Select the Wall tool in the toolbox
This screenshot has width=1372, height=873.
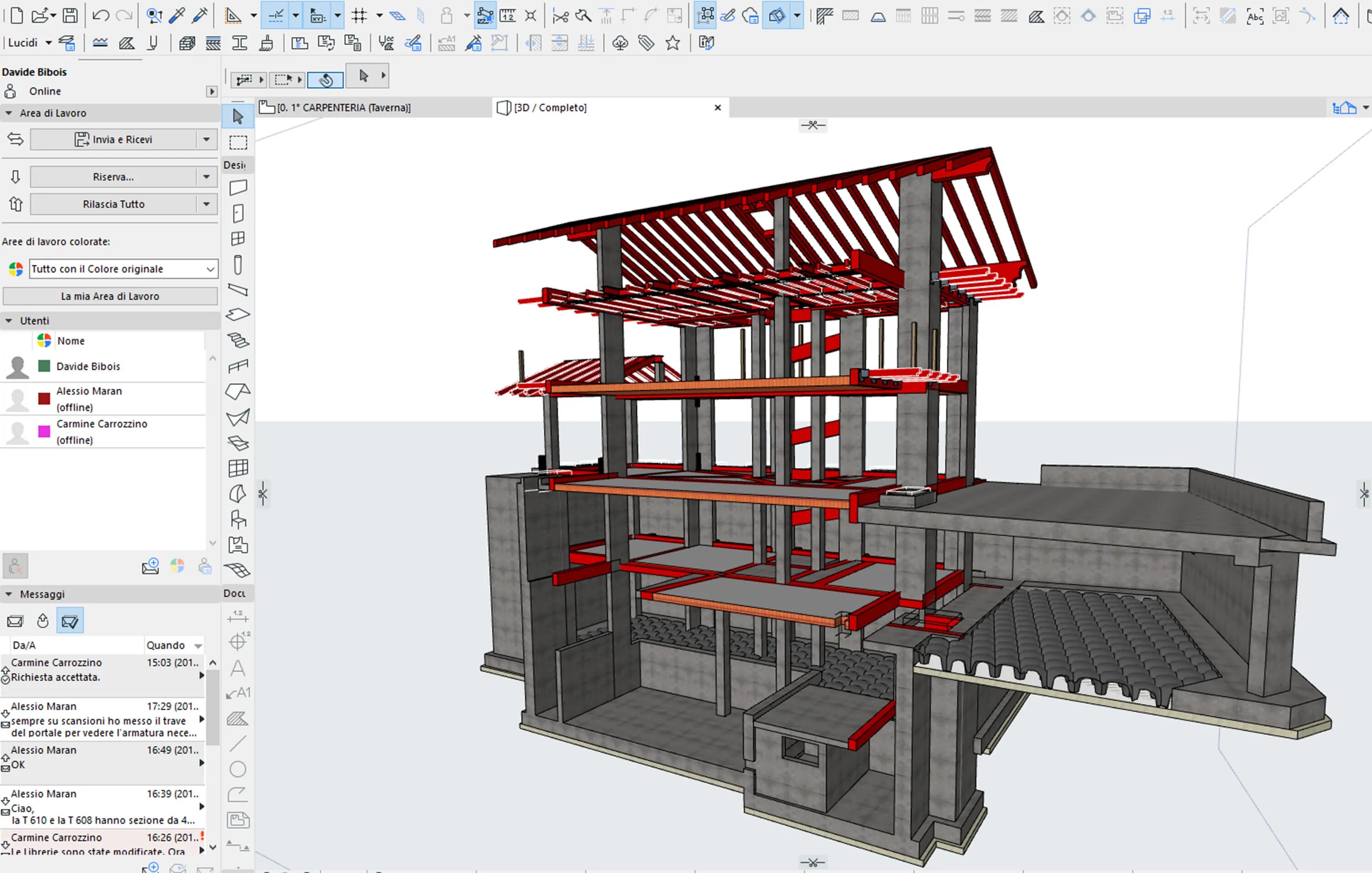click(x=238, y=187)
